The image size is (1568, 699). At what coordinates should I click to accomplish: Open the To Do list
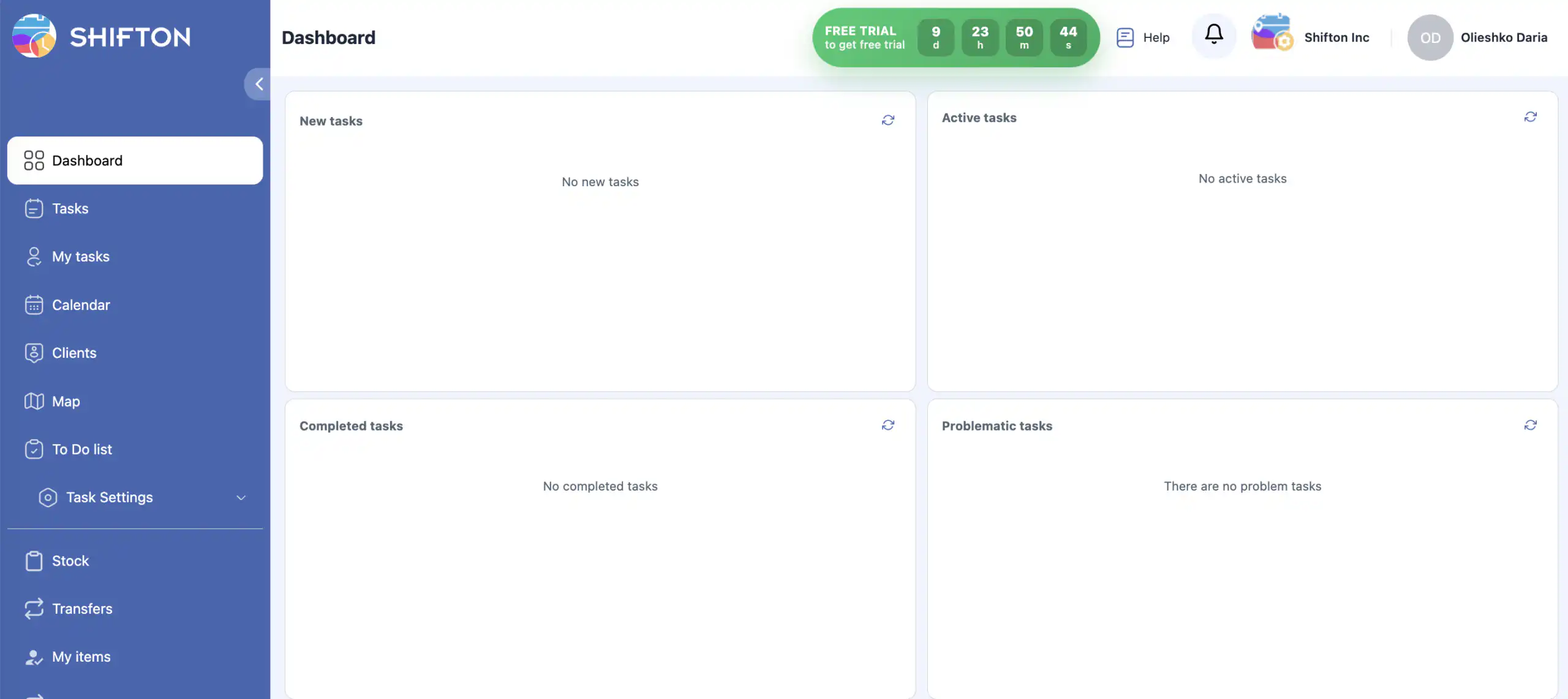point(81,449)
